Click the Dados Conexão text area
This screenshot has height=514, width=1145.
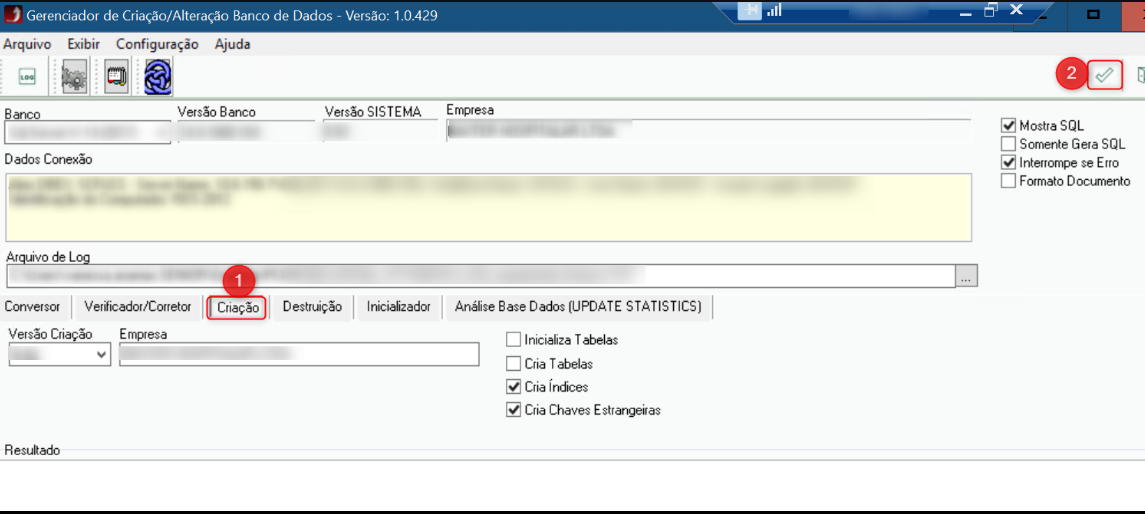tap(488, 207)
